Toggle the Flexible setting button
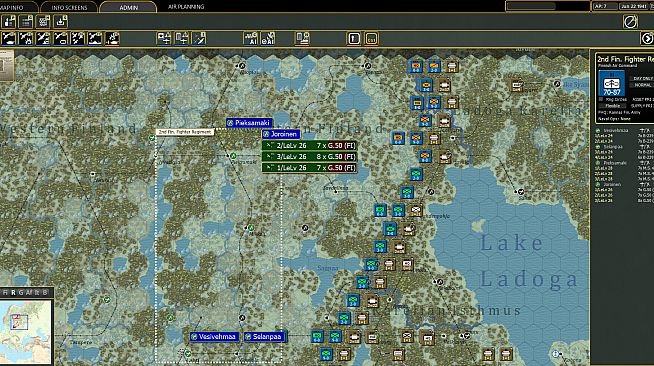 pyautogui.click(x=612, y=106)
